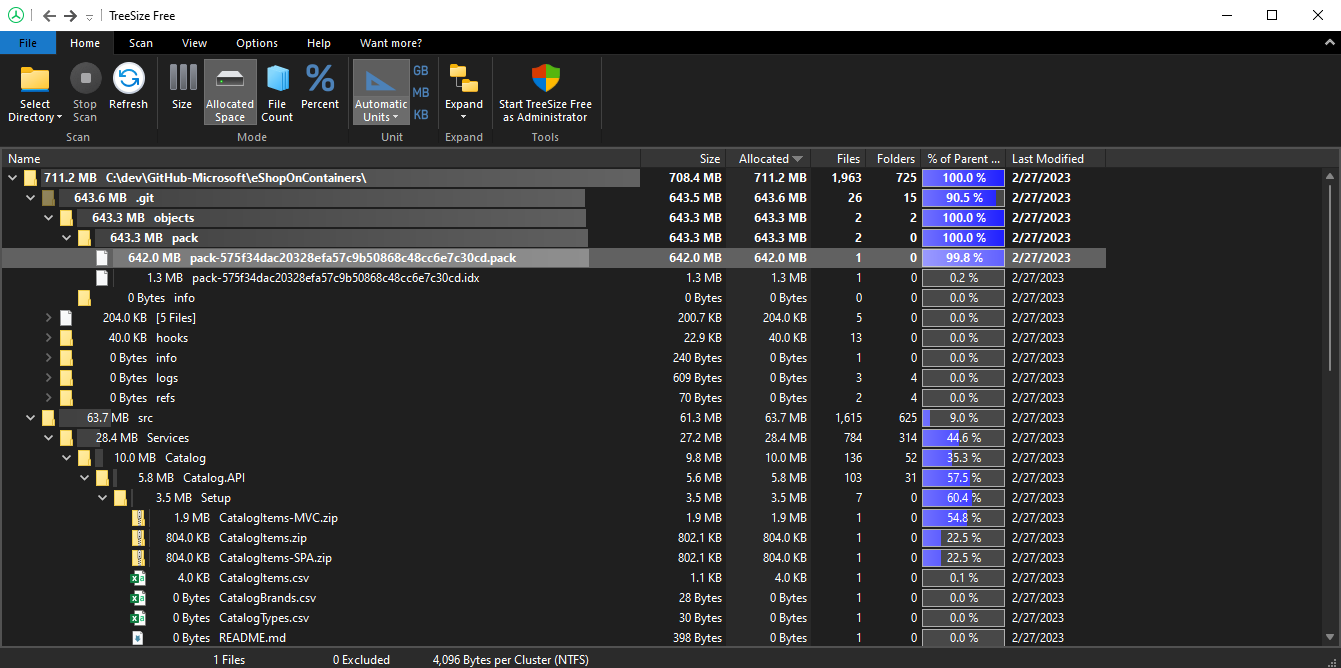Collapse the objects folder
1341x668 pixels.
pyautogui.click(x=48, y=218)
